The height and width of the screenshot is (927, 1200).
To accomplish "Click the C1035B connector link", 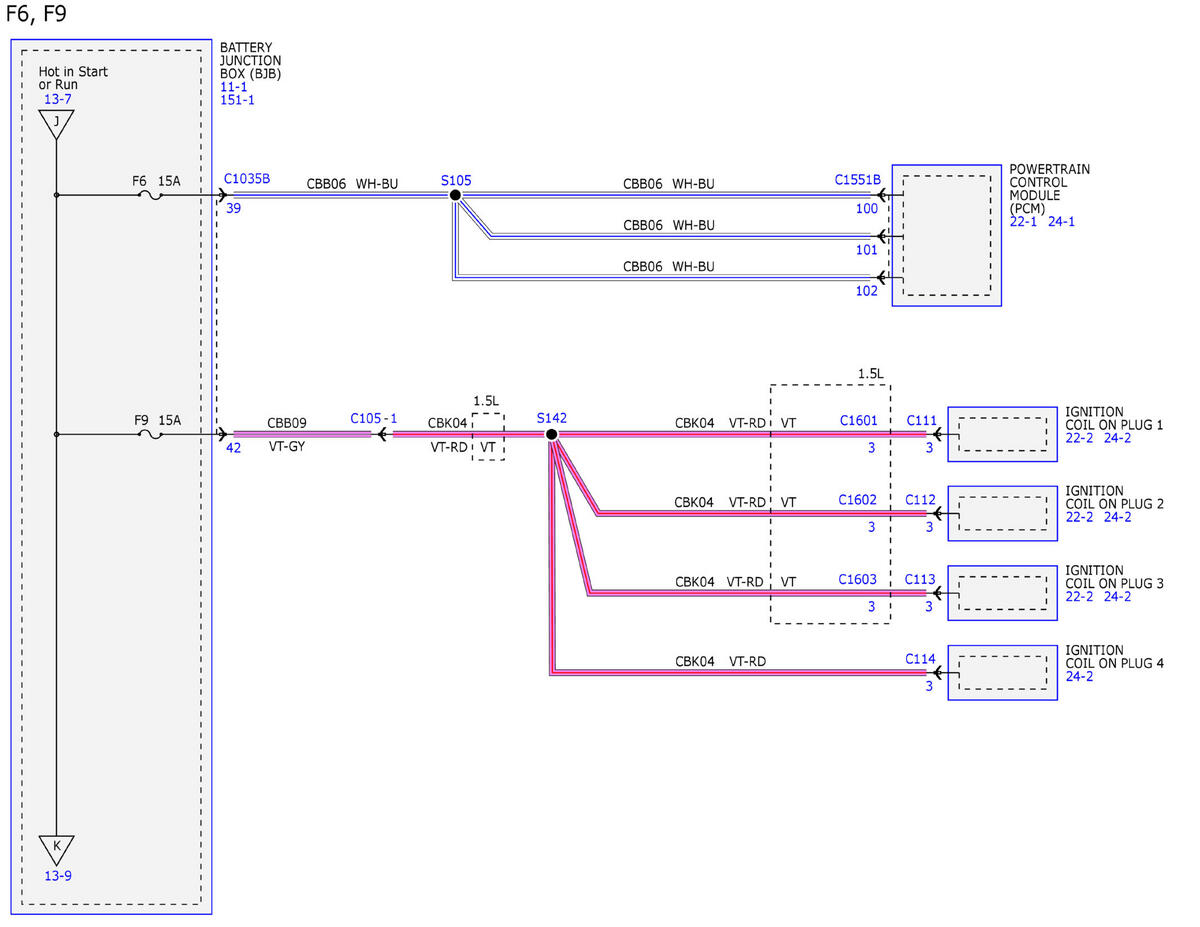I will point(247,179).
